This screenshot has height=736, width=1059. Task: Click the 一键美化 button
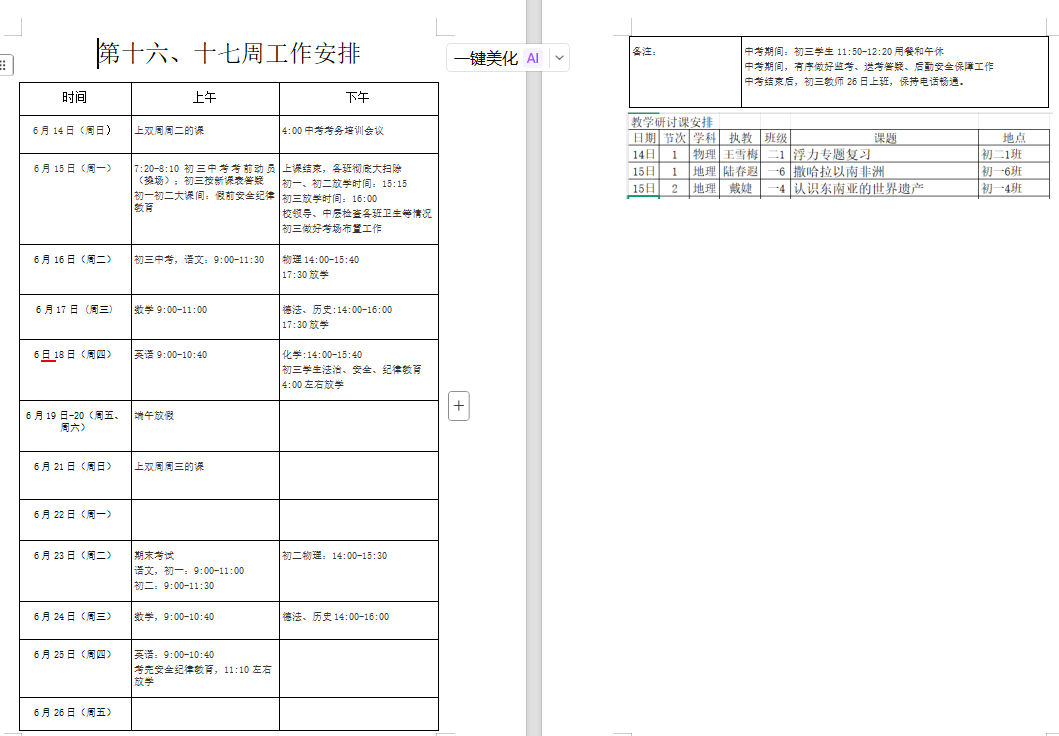486,58
